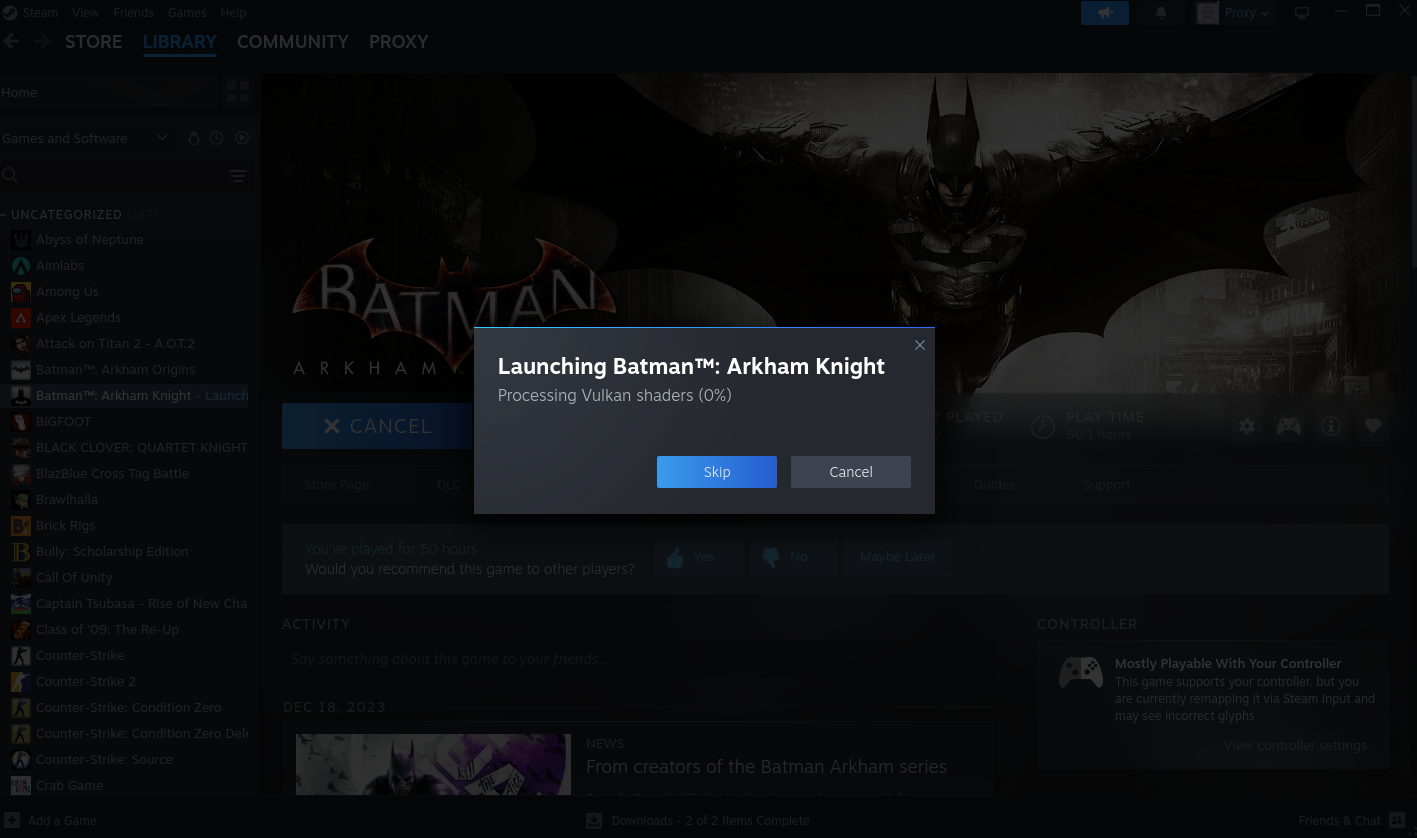The height and width of the screenshot is (838, 1417).
Task: Choose No thumbs down for recommendation
Action: click(793, 557)
